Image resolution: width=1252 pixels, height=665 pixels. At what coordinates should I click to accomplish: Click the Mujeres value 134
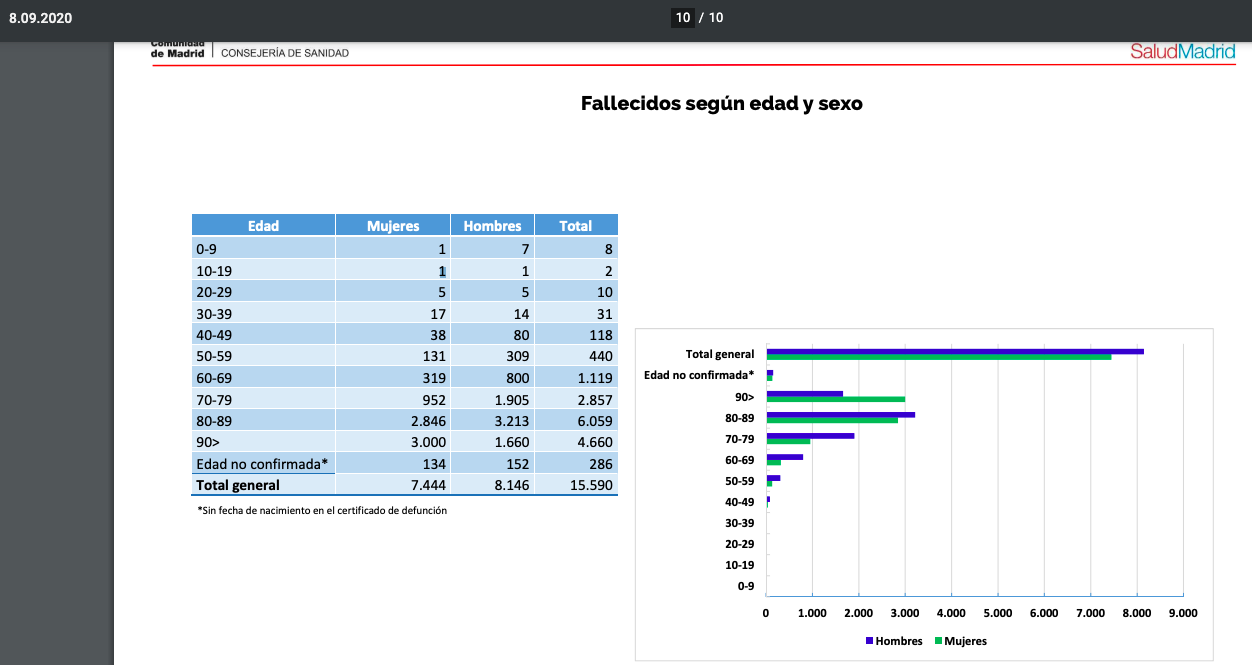(434, 464)
